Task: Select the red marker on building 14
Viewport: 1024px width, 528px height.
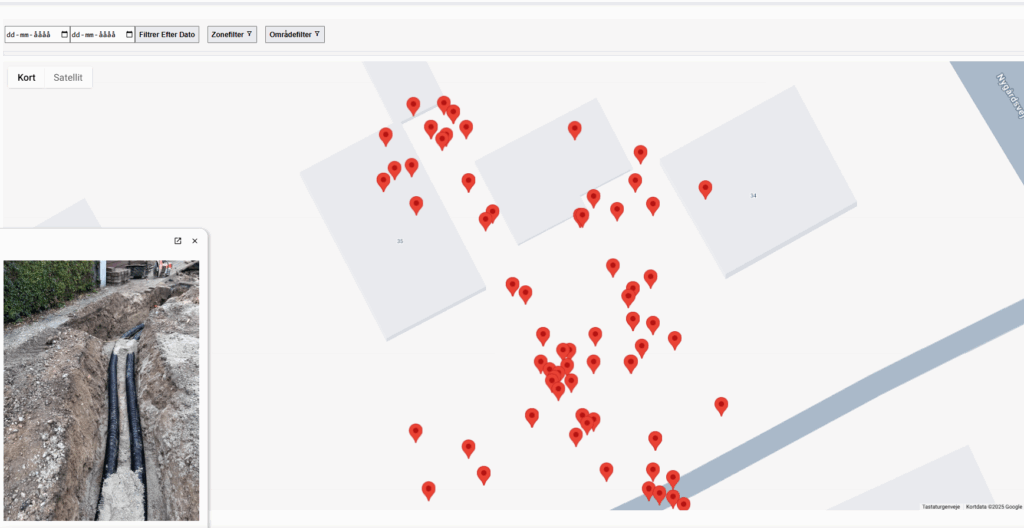Action: (x=705, y=188)
